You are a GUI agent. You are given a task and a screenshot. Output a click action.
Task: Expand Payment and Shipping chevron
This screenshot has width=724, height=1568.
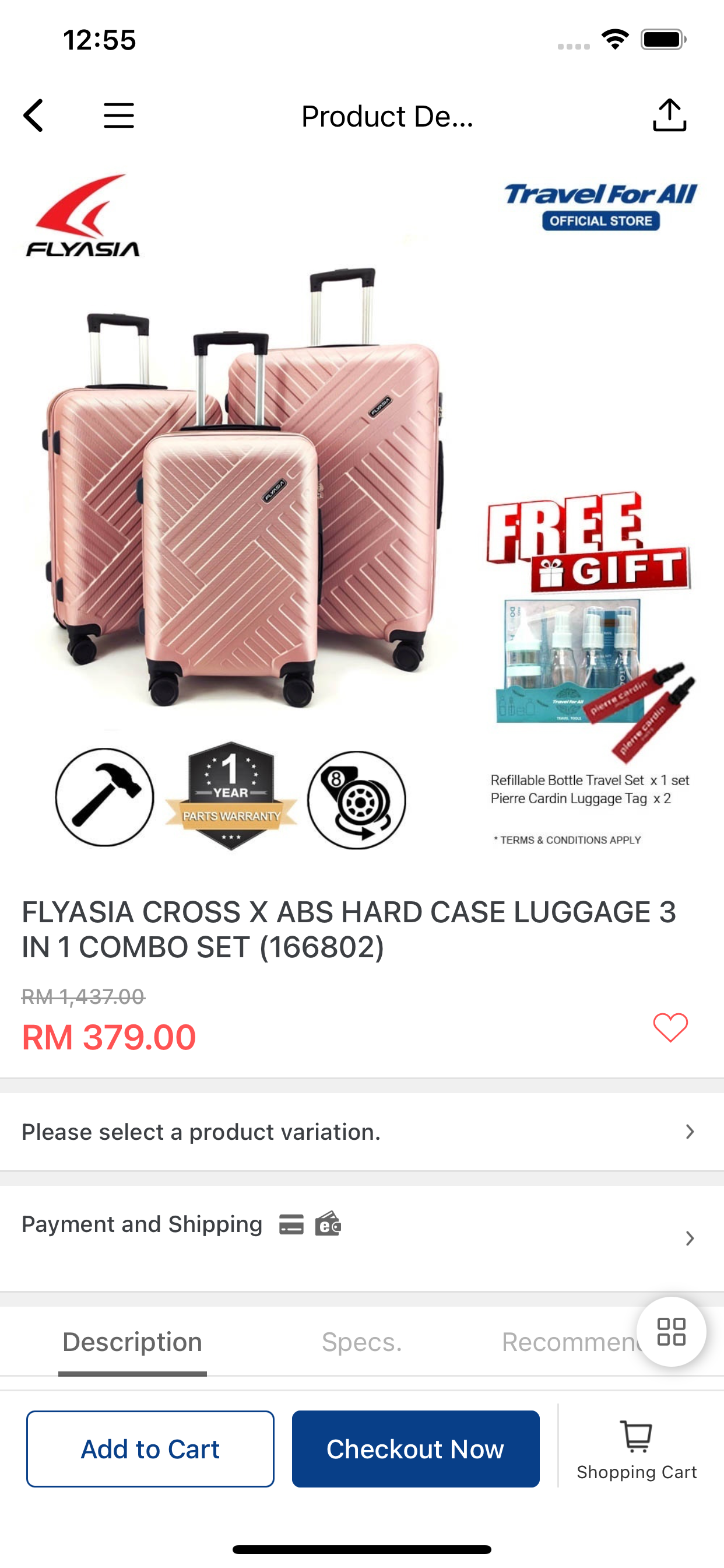690,1238
